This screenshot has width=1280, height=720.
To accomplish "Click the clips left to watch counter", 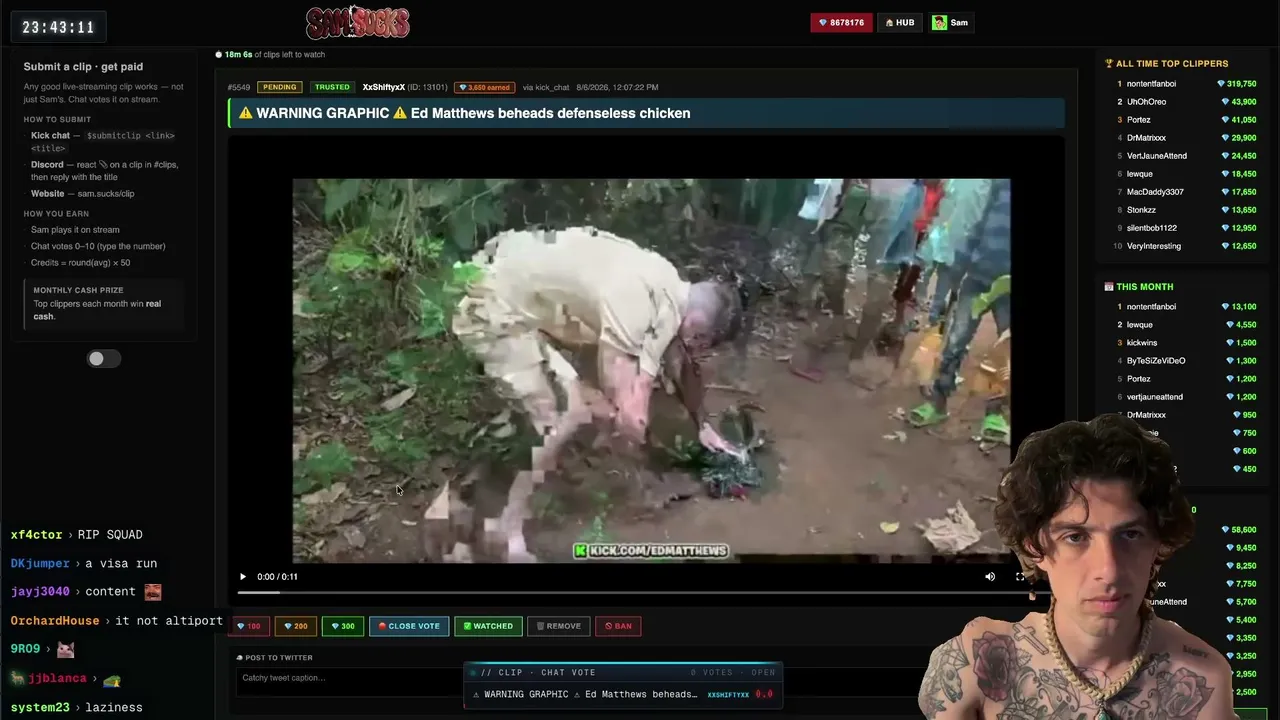I will (270, 55).
